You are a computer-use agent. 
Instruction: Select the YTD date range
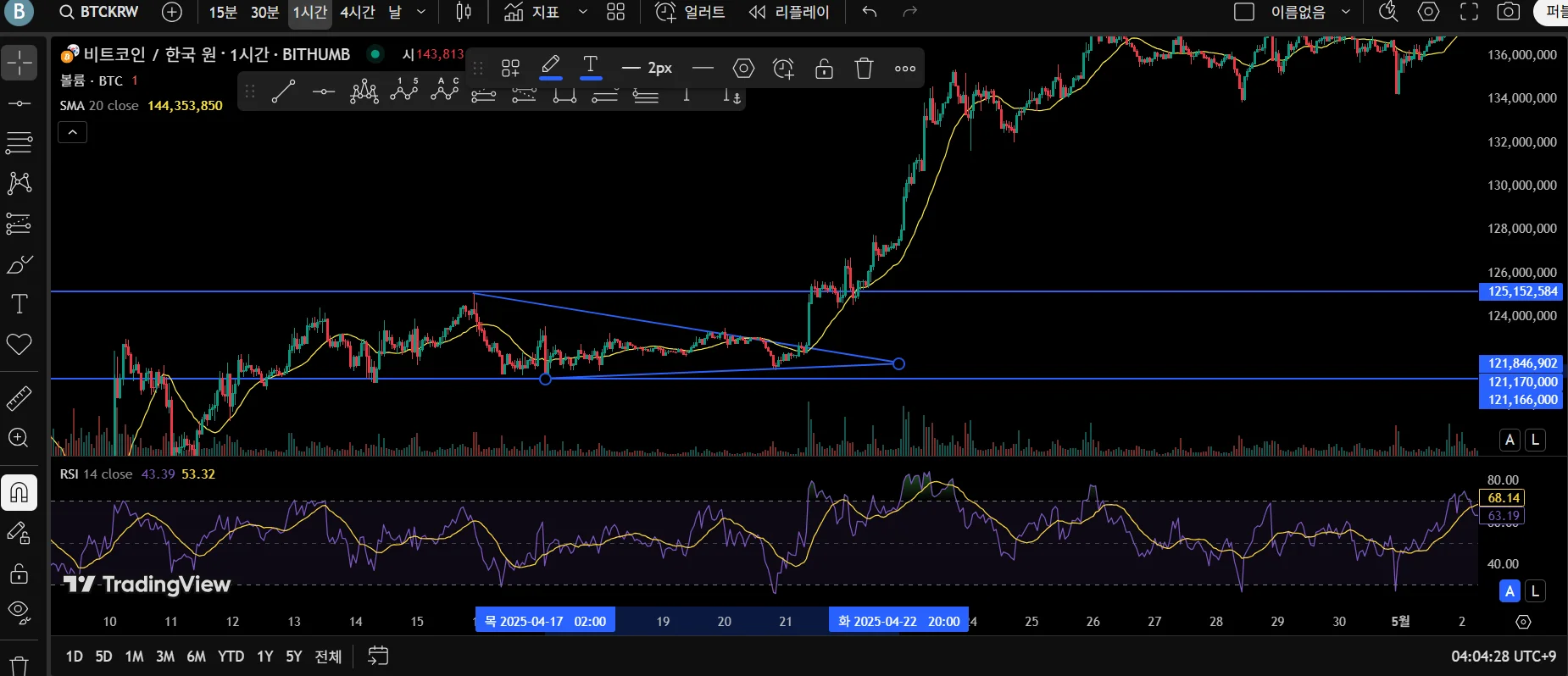pos(231,657)
